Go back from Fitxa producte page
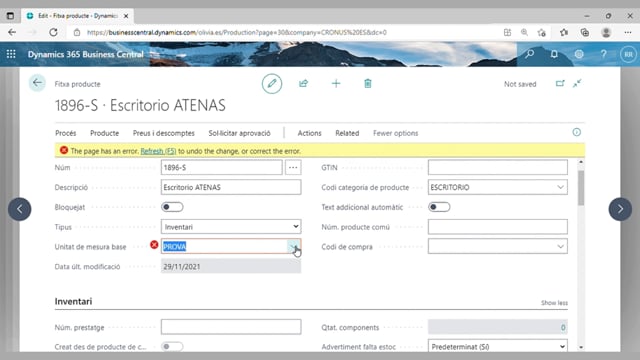This screenshot has height=360, width=640. point(37,83)
